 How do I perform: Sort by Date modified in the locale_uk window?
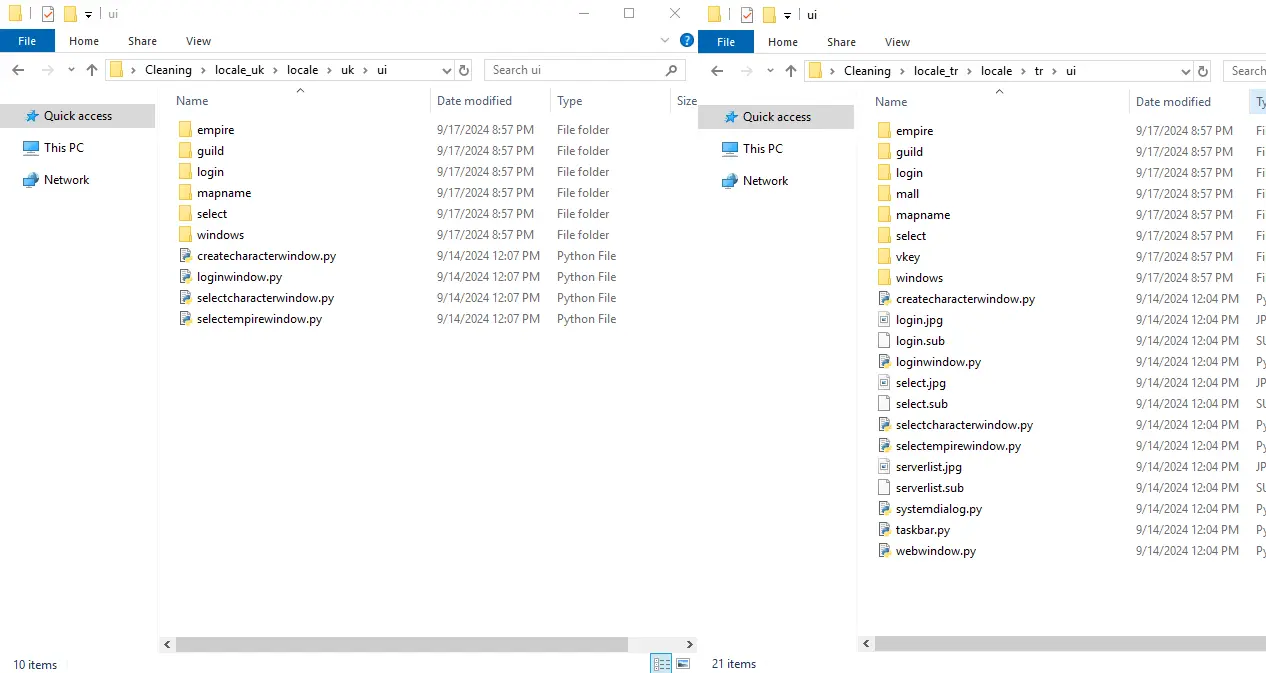point(474,101)
